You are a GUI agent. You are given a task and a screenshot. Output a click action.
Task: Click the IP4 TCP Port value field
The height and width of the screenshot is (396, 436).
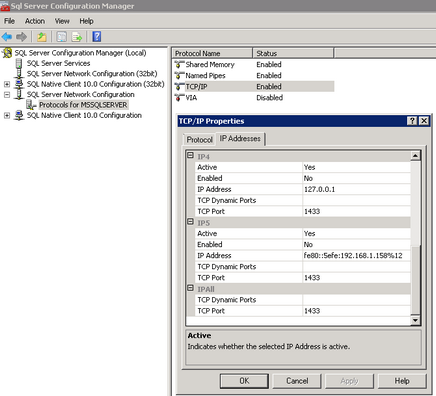click(x=356, y=211)
